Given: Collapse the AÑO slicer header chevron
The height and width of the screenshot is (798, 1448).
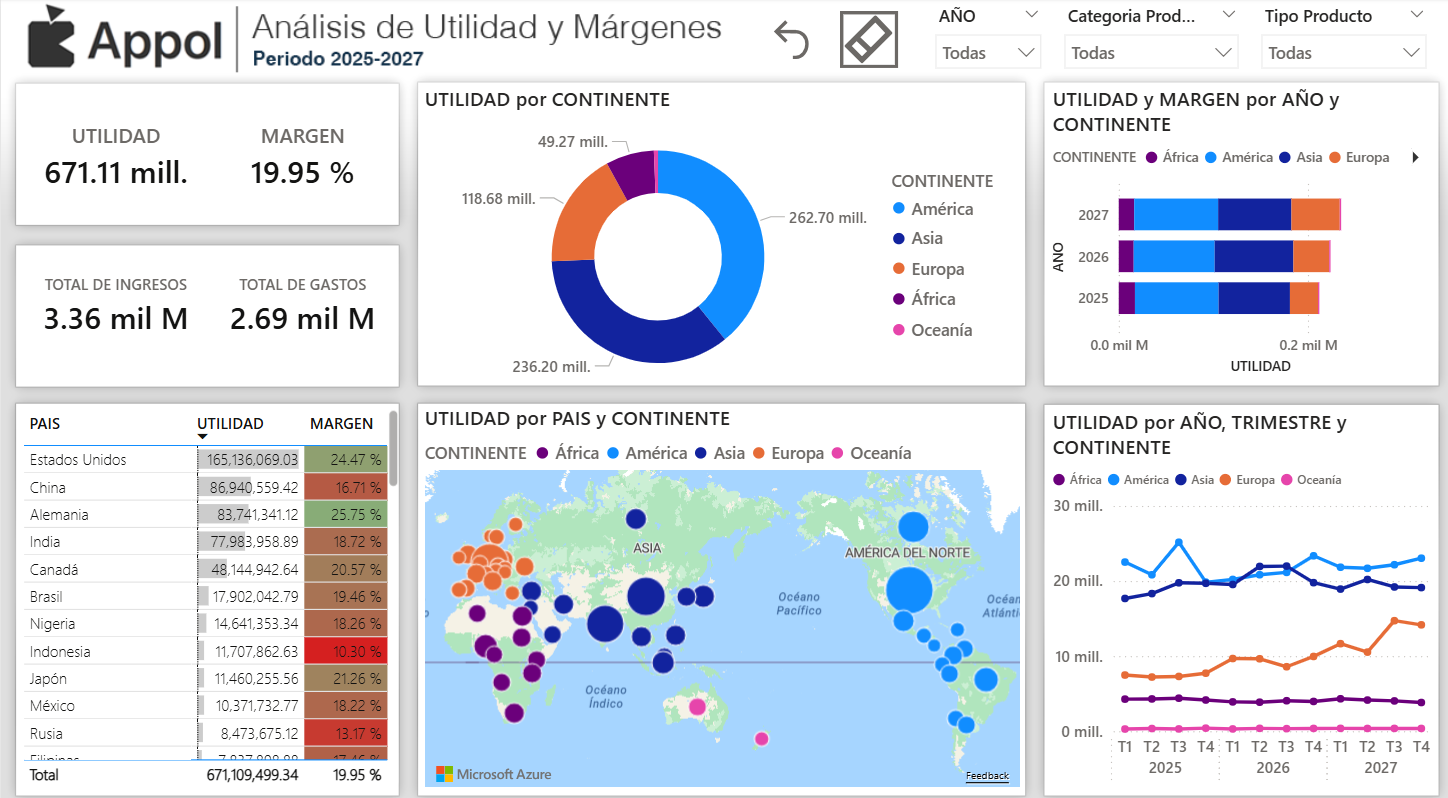Looking at the screenshot, I should (1034, 13).
